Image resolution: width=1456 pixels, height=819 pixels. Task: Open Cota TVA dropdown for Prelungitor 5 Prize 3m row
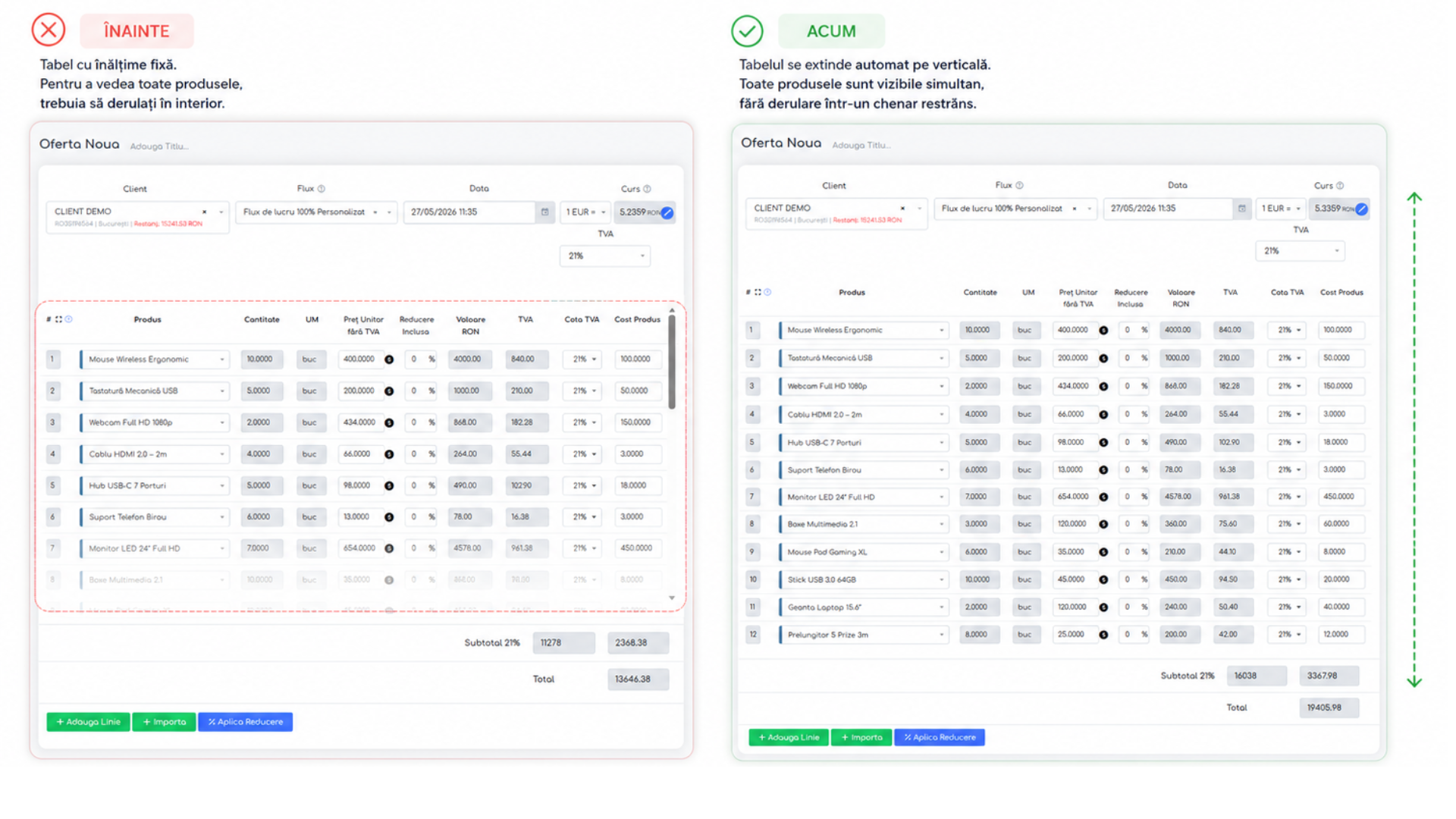[1287, 635]
